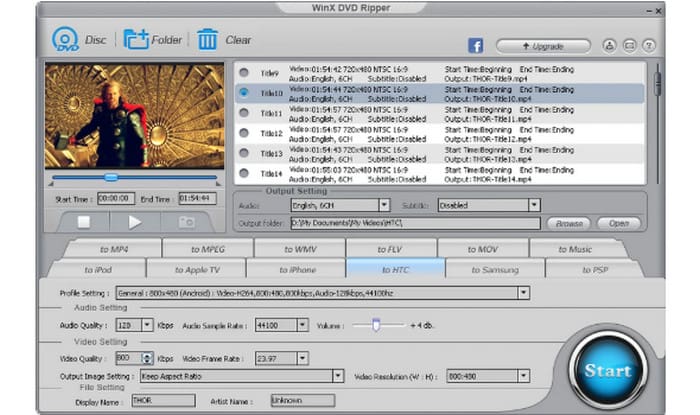Click the Clear trash icon
700x415 pixels.
tap(208, 40)
